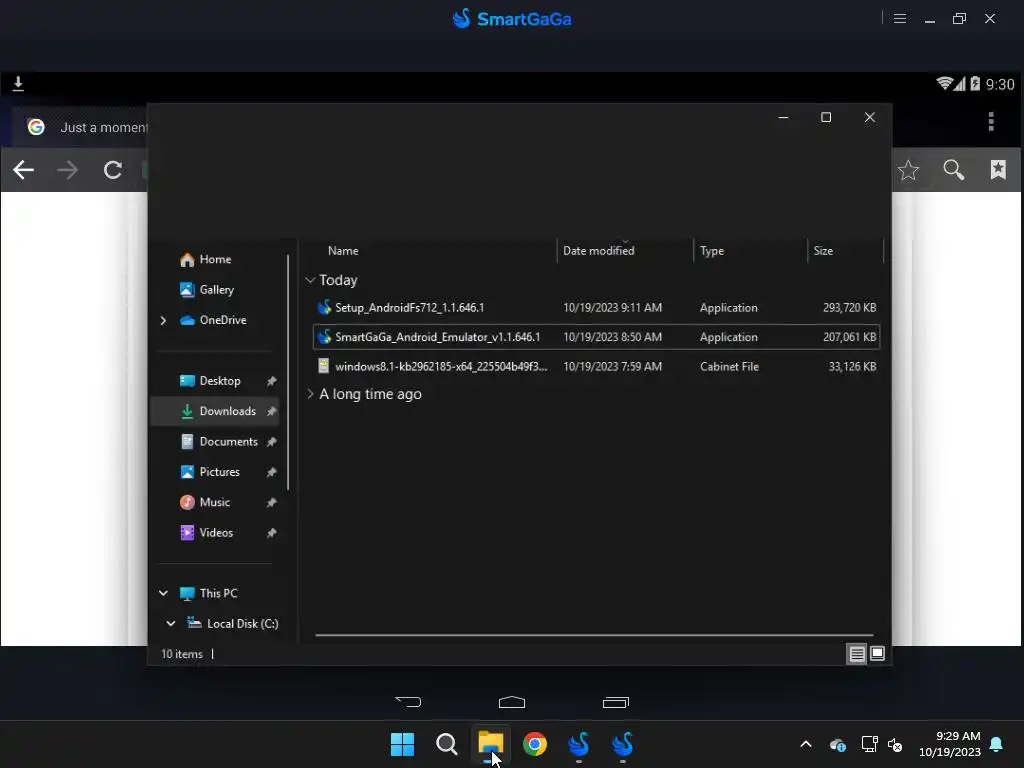Open SmartGaGa hamburger menu
This screenshot has width=1024, height=768.
pos(899,18)
